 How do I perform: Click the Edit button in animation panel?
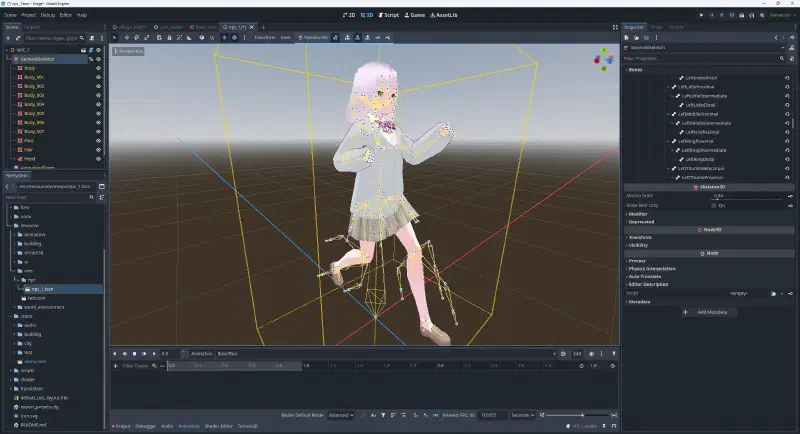(577, 353)
